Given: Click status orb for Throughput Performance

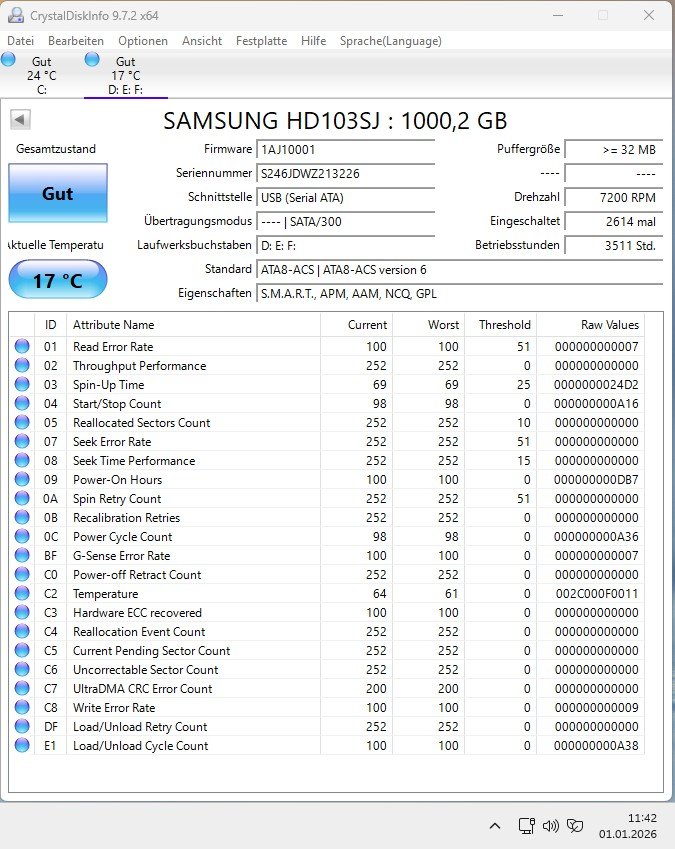Looking at the screenshot, I should [x=22, y=365].
